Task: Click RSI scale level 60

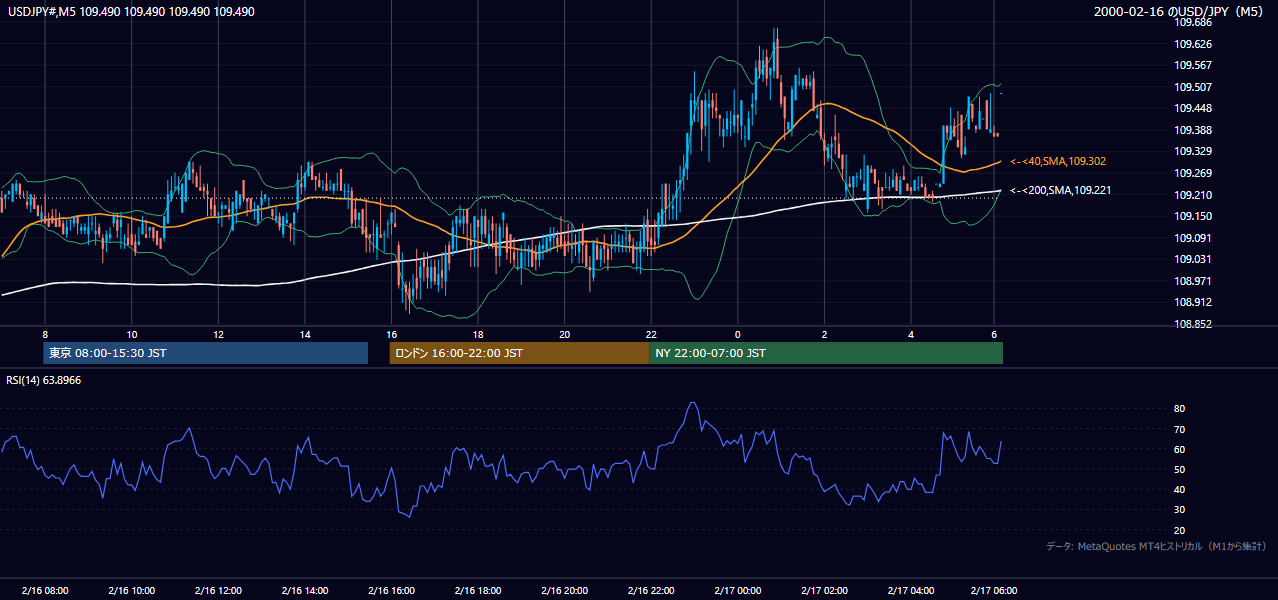Action: coord(1180,449)
